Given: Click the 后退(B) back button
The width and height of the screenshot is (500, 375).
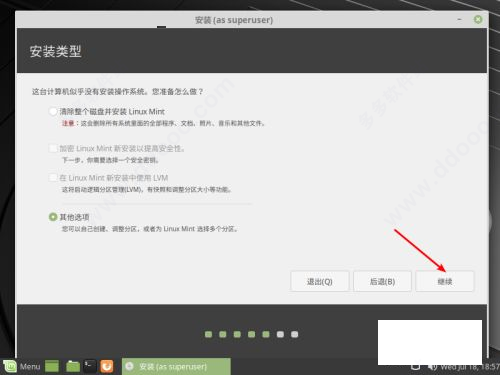Looking at the screenshot, I should coord(382,281).
